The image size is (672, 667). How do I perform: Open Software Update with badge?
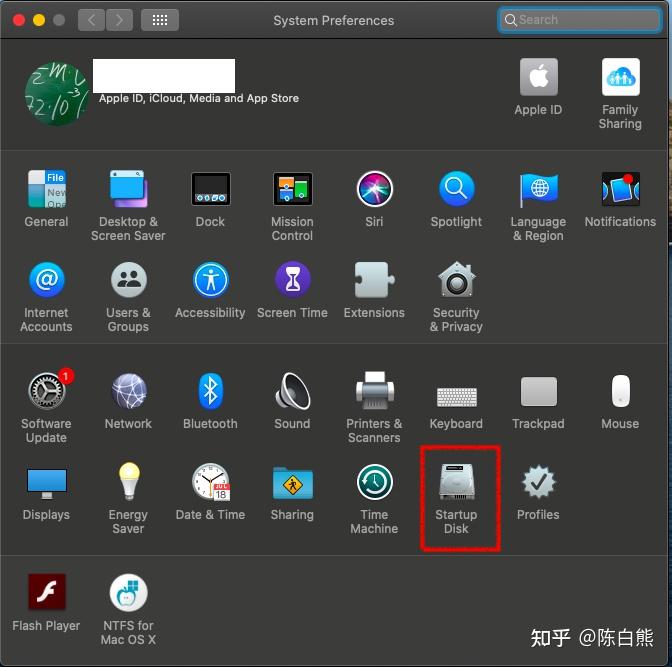point(47,390)
